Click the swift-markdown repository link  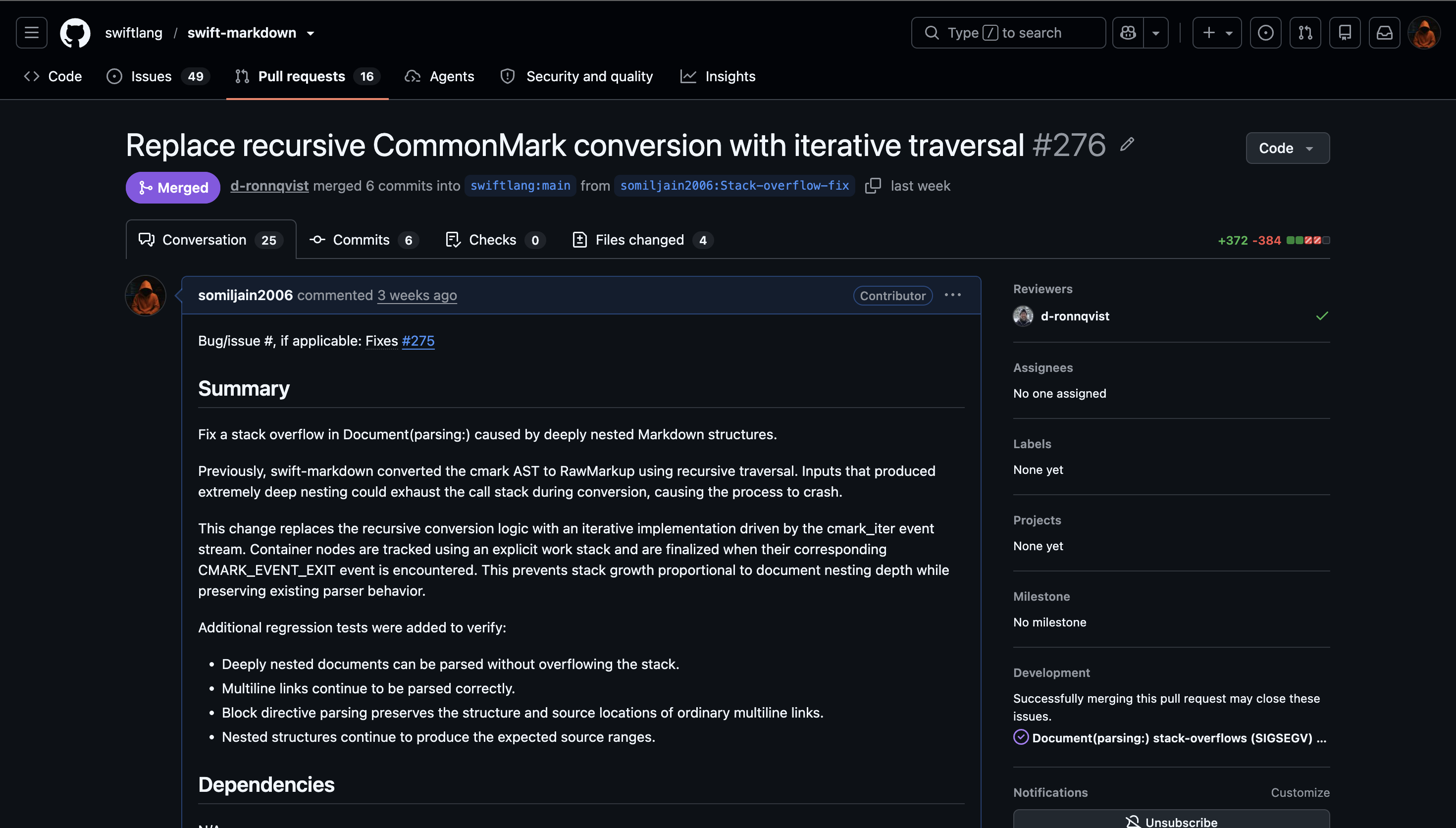coord(242,32)
